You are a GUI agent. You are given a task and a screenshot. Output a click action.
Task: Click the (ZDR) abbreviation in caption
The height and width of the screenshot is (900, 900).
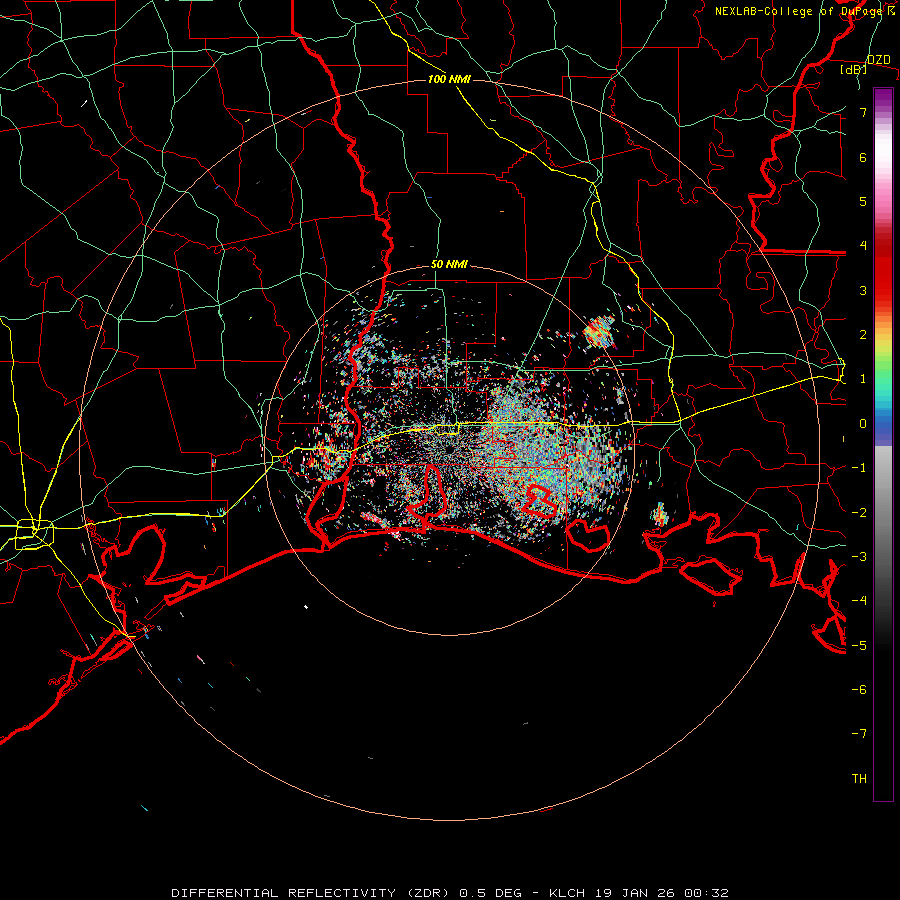point(428,893)
